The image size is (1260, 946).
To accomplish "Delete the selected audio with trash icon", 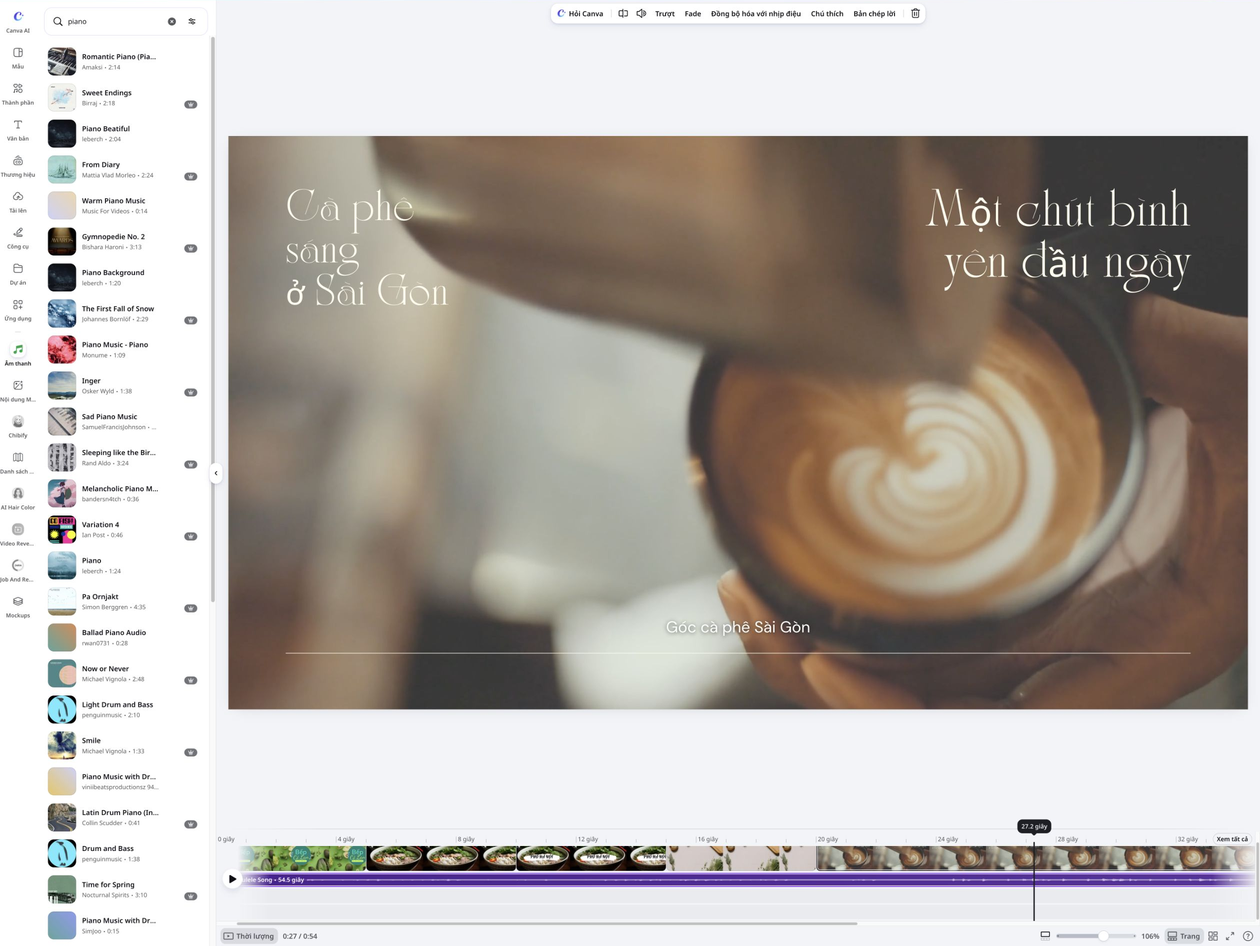I will (x=915, y=14).
